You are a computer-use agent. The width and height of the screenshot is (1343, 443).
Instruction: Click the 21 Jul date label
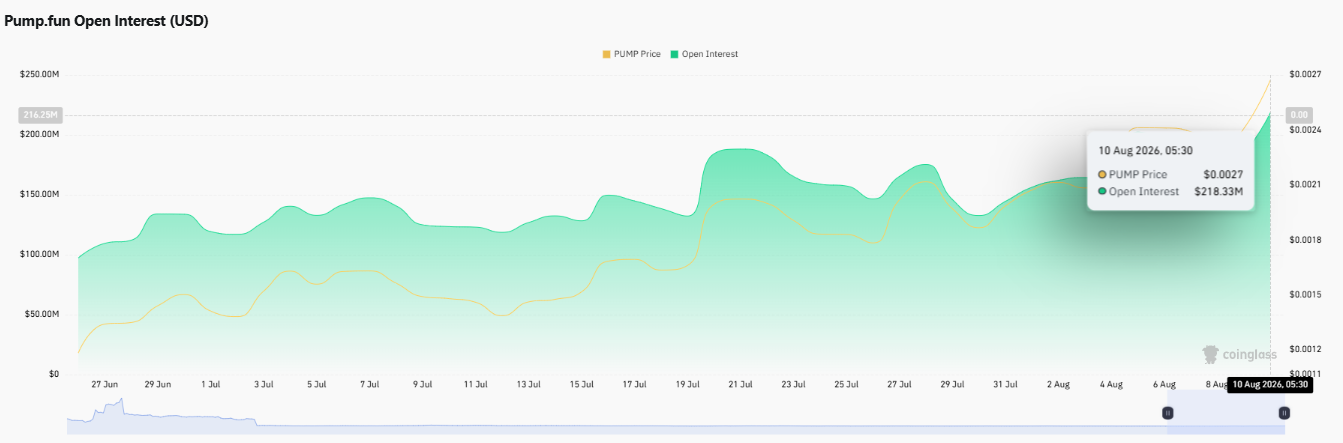click(x=740, y=384)
